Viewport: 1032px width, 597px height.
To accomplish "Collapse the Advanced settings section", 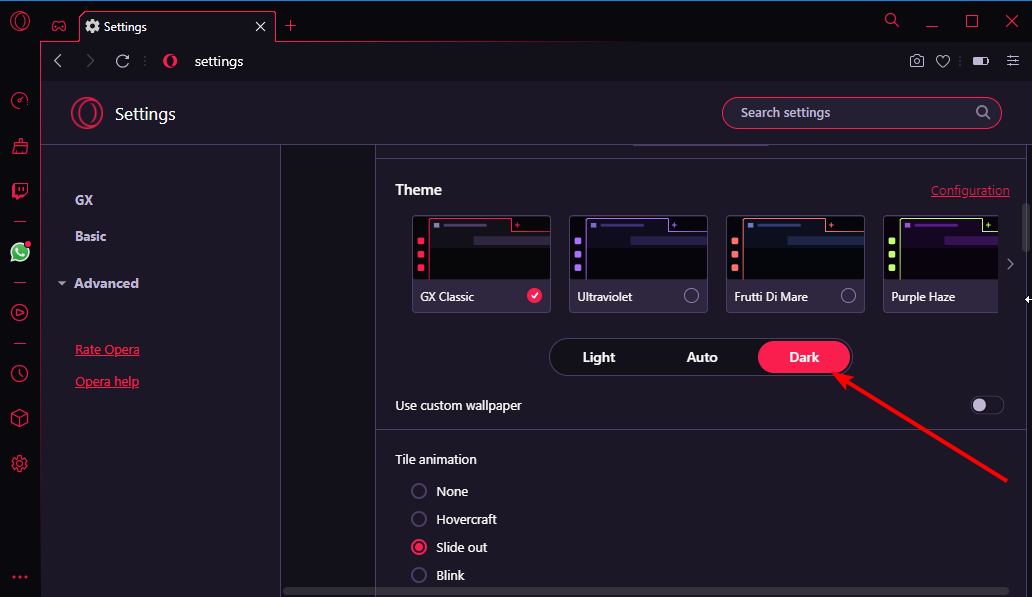I will [x=98, y=283].
